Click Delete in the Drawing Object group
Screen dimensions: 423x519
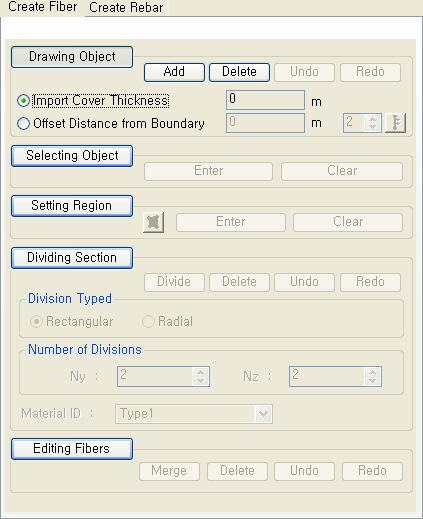click(x=239, y=72)
